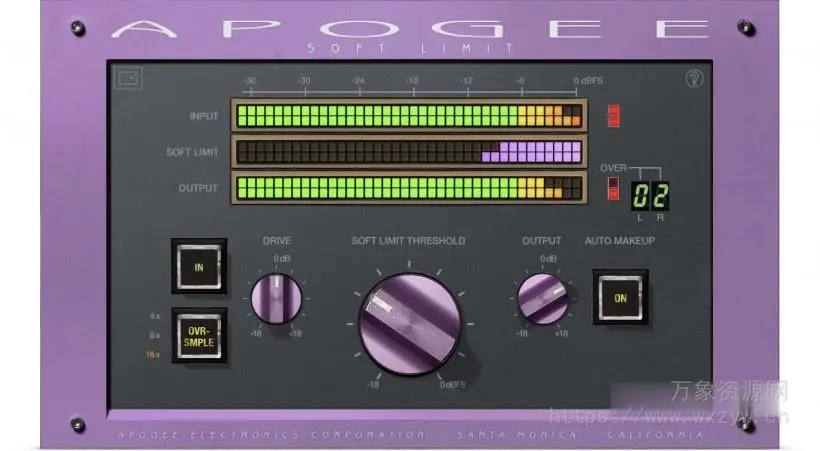Select the 4x oversampling option

(153, 317)
